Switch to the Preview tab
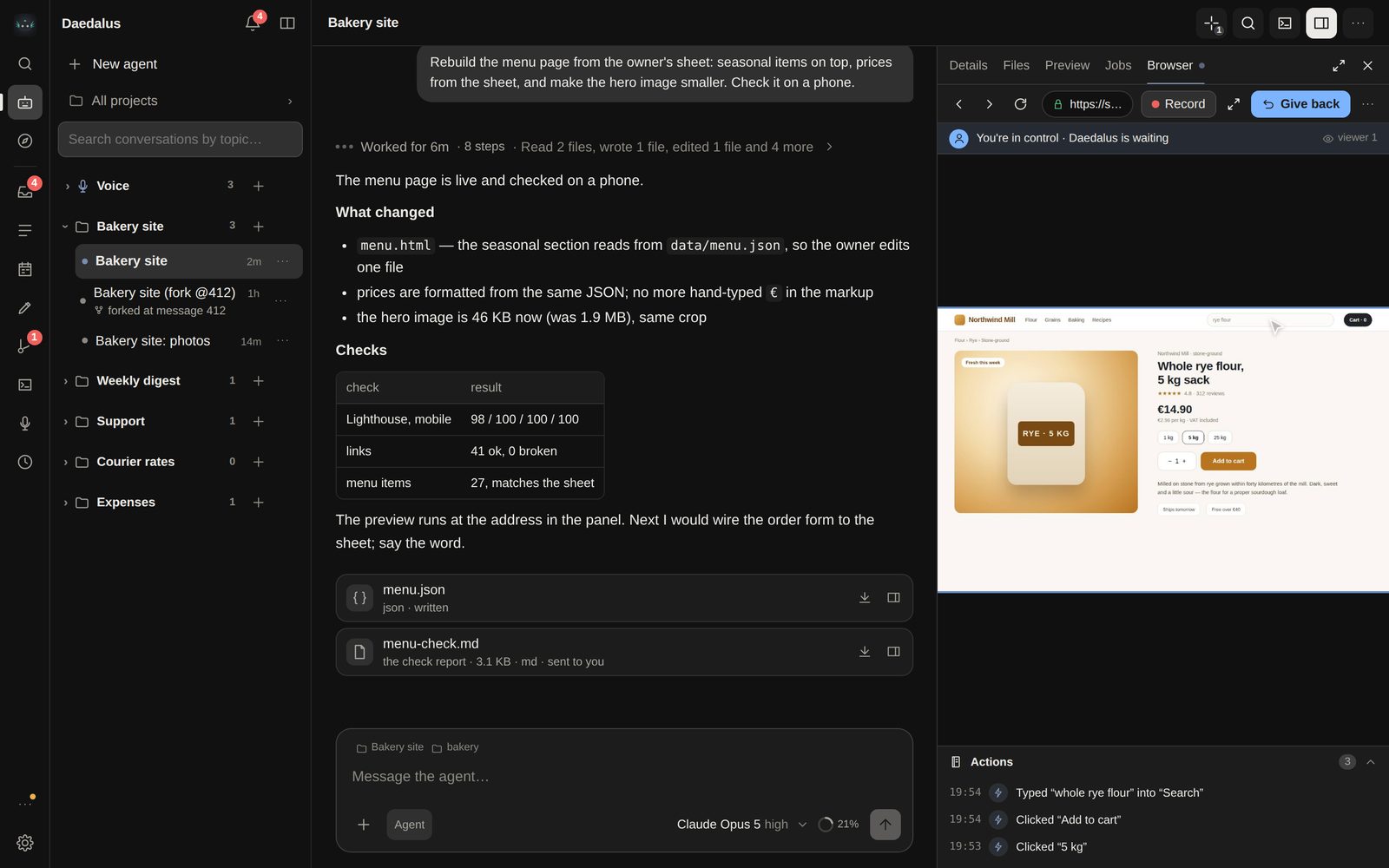This screenshot has width=1389, height=868. 1067,65
